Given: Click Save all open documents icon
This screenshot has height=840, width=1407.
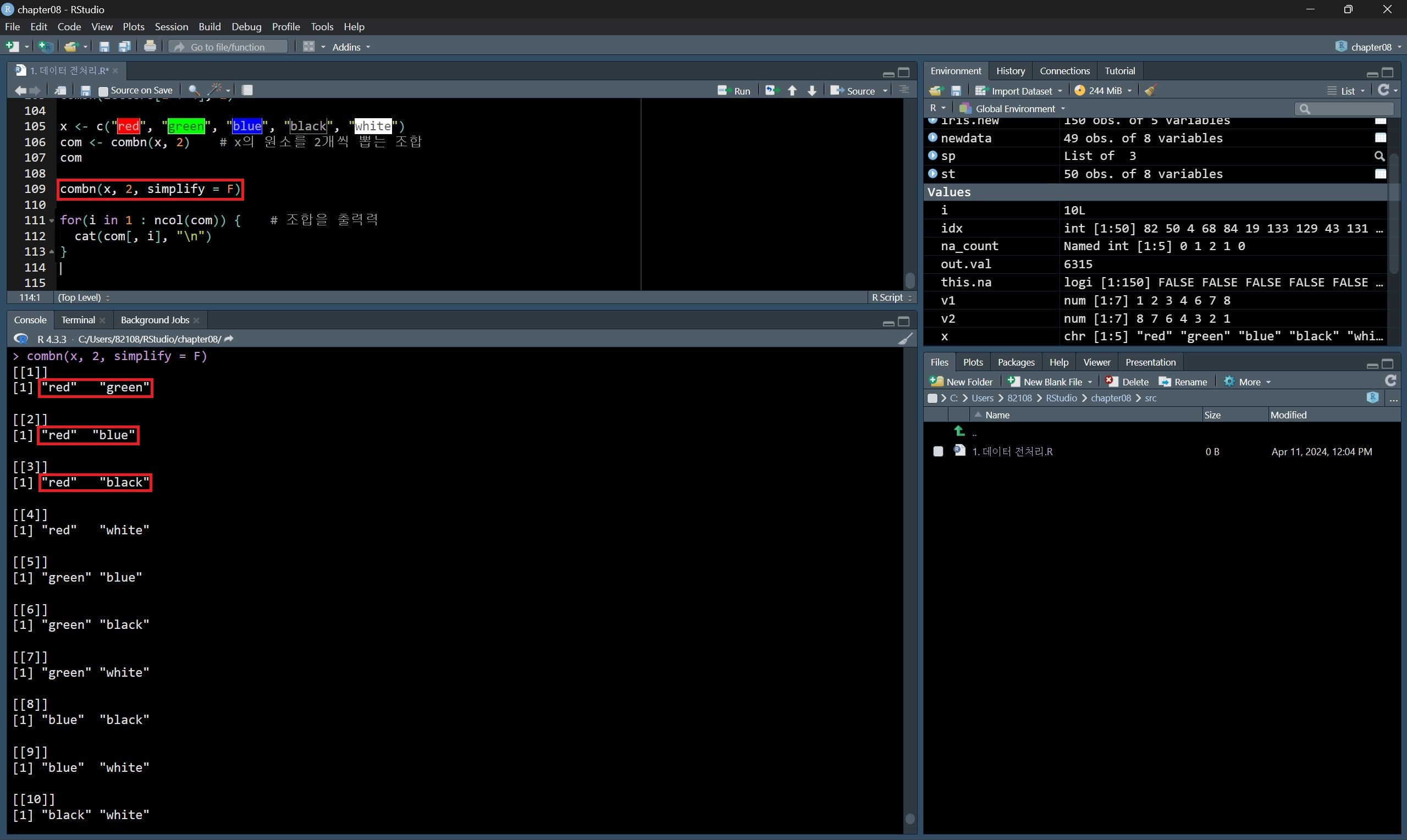Looking at the screenshot, I should 124,47.
